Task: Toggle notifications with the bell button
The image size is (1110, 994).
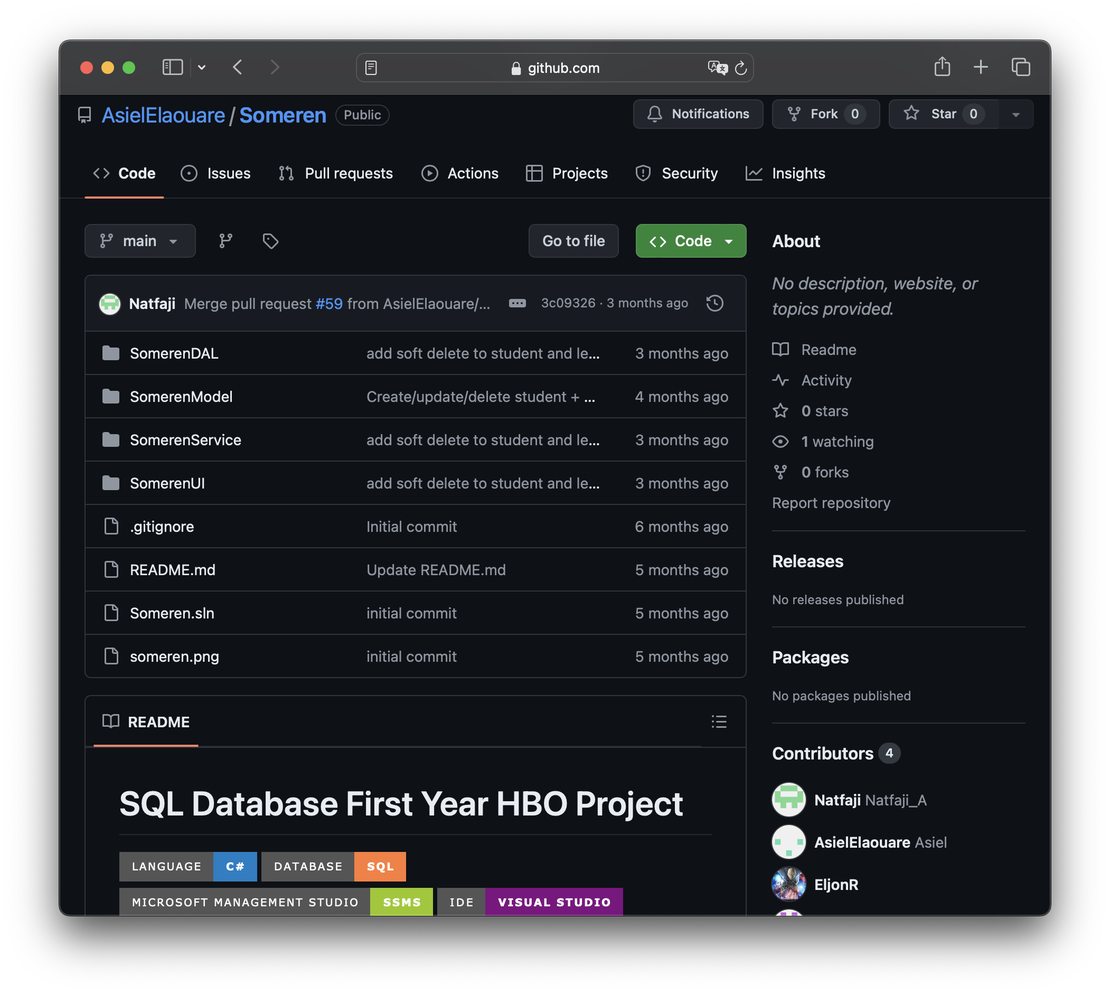Action: pos(697,113)
